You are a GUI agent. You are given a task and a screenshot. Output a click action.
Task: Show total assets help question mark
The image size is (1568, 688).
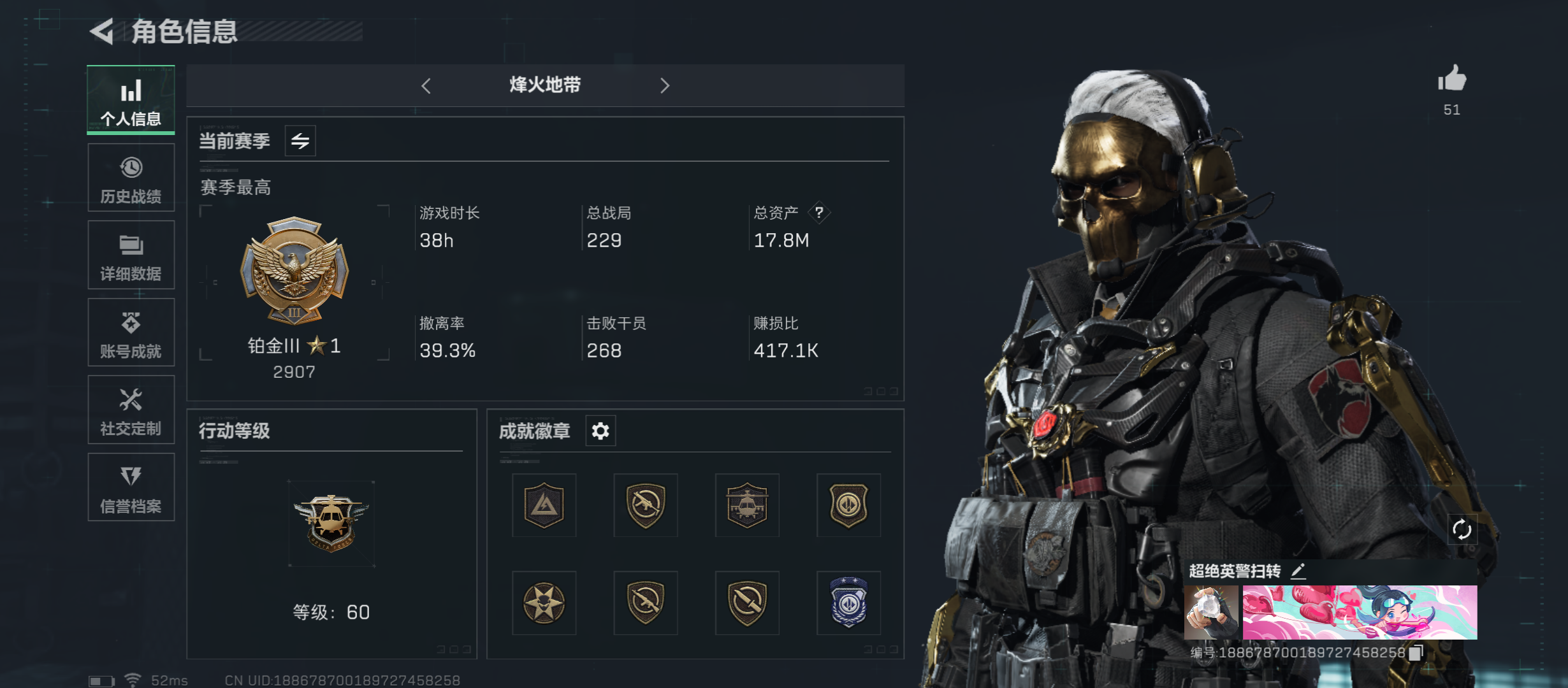click(x=819, y=212)
